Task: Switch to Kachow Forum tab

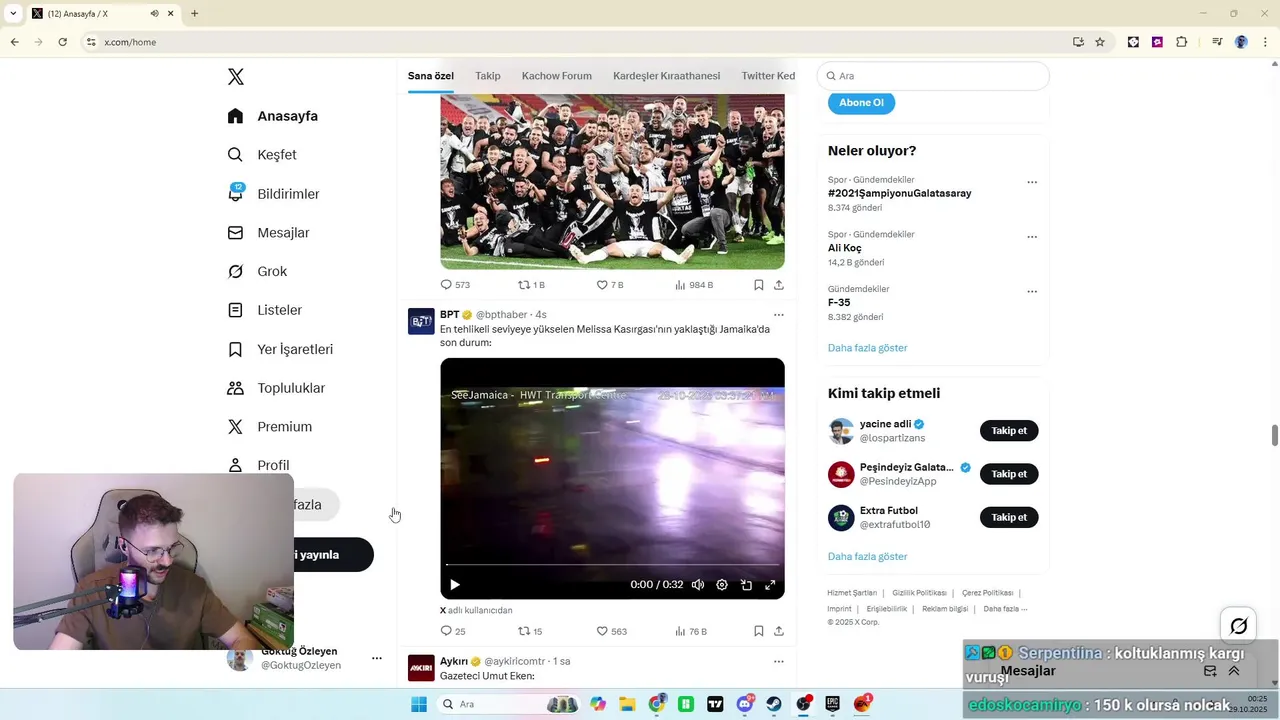Action: [557, 76]
